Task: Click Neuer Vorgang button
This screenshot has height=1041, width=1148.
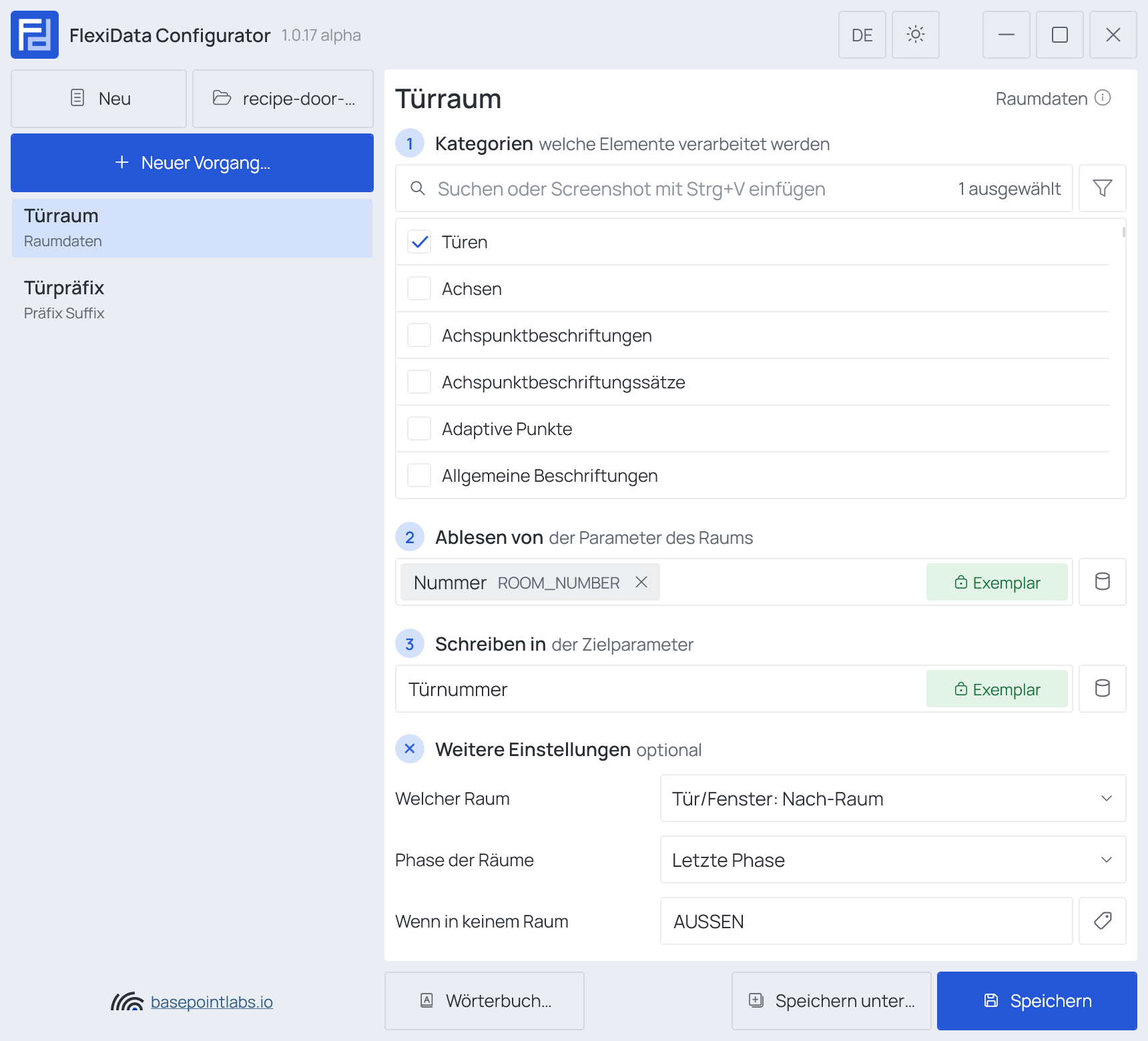Action: tap(192, 163)
